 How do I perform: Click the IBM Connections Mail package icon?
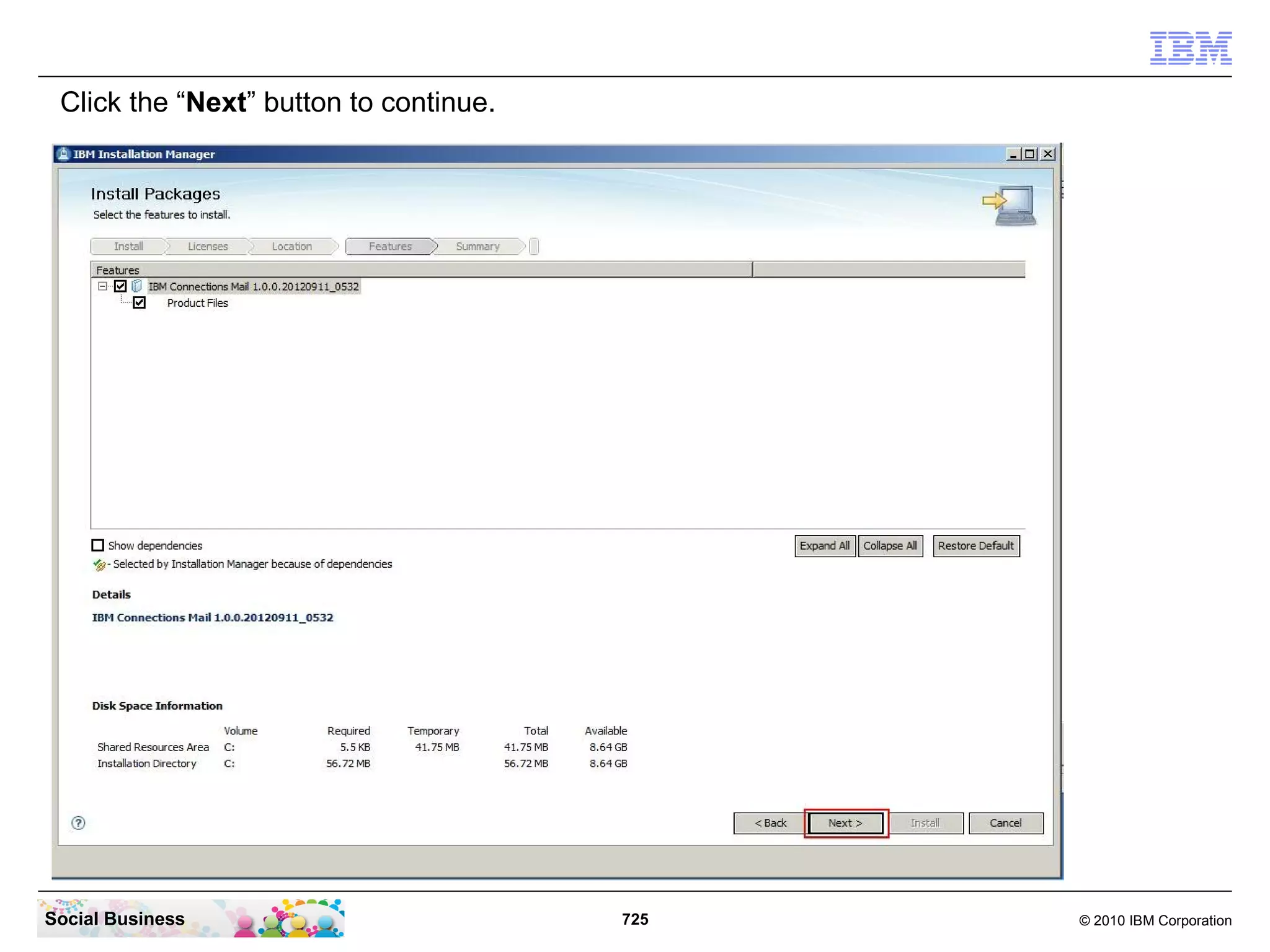click(136, 286)
